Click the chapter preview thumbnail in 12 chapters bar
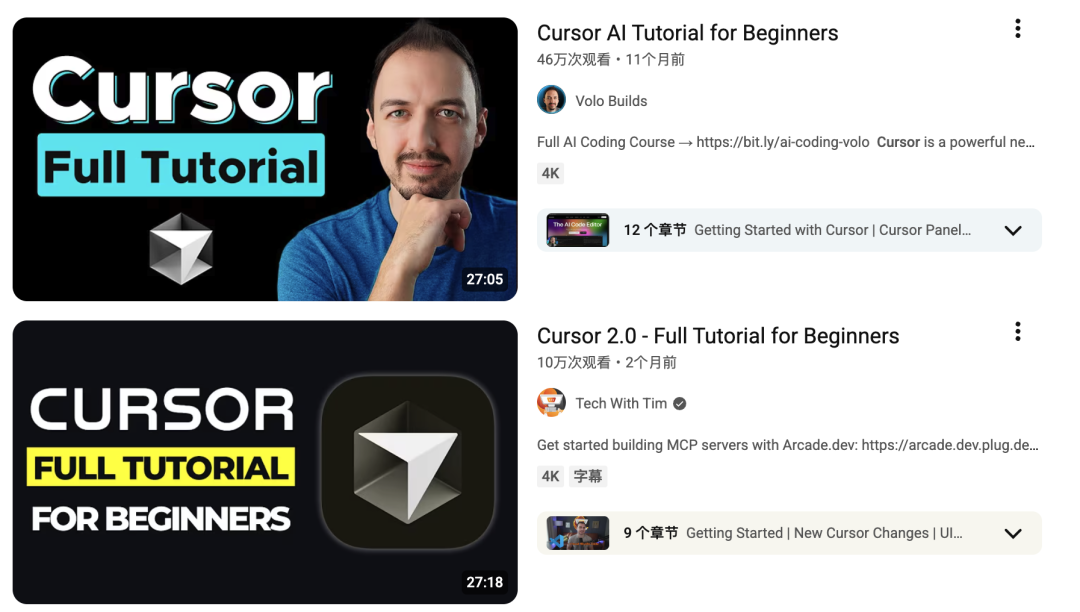1080x612 pixels. 578,230
